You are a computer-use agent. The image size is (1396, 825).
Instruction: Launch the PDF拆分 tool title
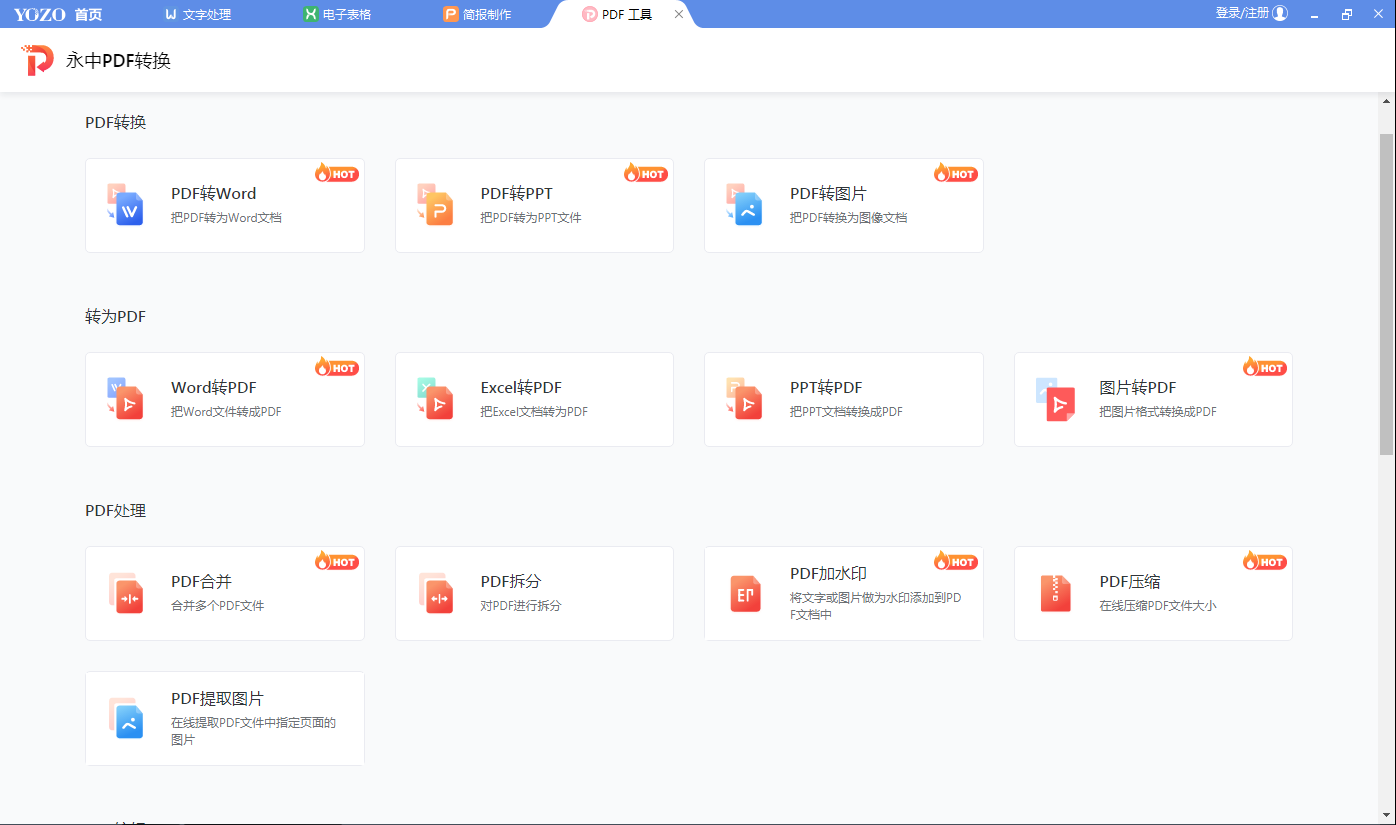click(x=510, y=582)
